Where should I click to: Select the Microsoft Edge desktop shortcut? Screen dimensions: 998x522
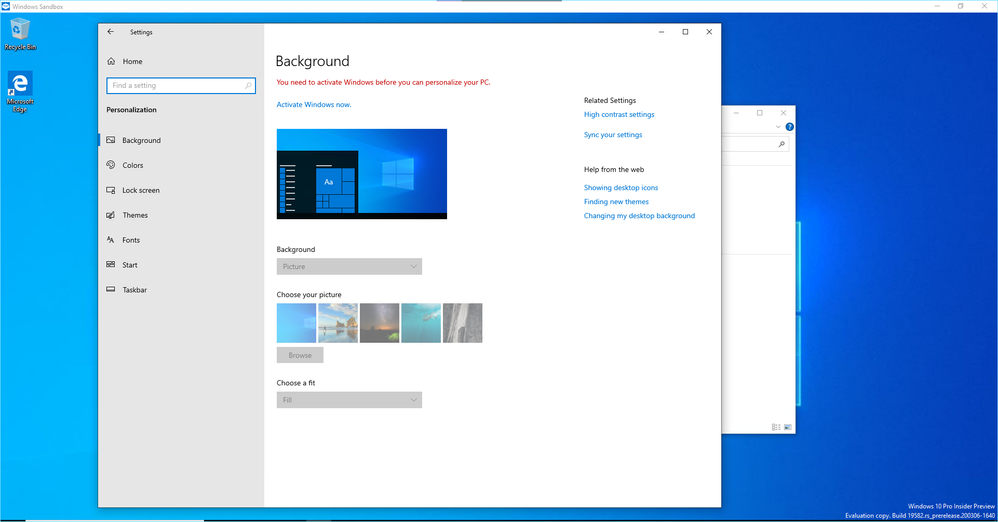(20, 92)
